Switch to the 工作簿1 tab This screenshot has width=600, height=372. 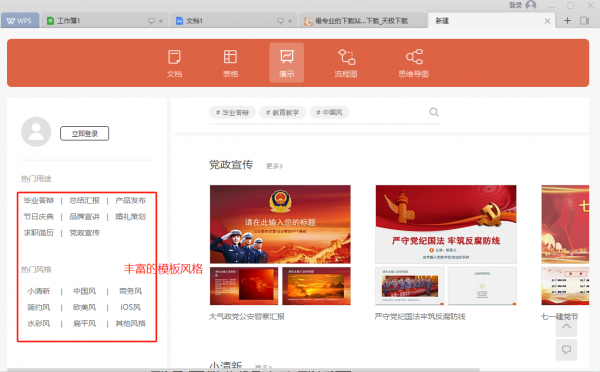point(104,21)
